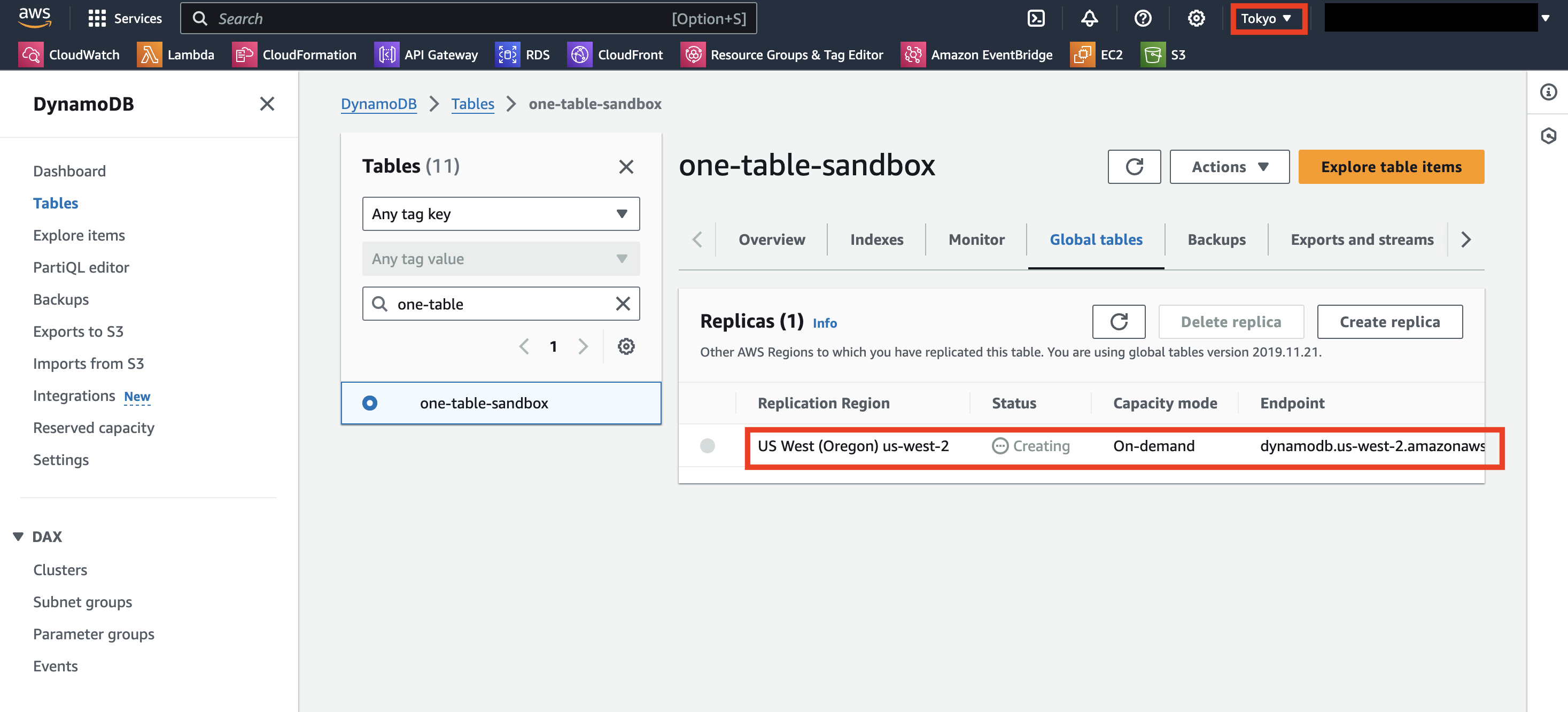1568x712 pixels.
Task: Switch to Exports and streams tab
Action: tap(1362, 239)
